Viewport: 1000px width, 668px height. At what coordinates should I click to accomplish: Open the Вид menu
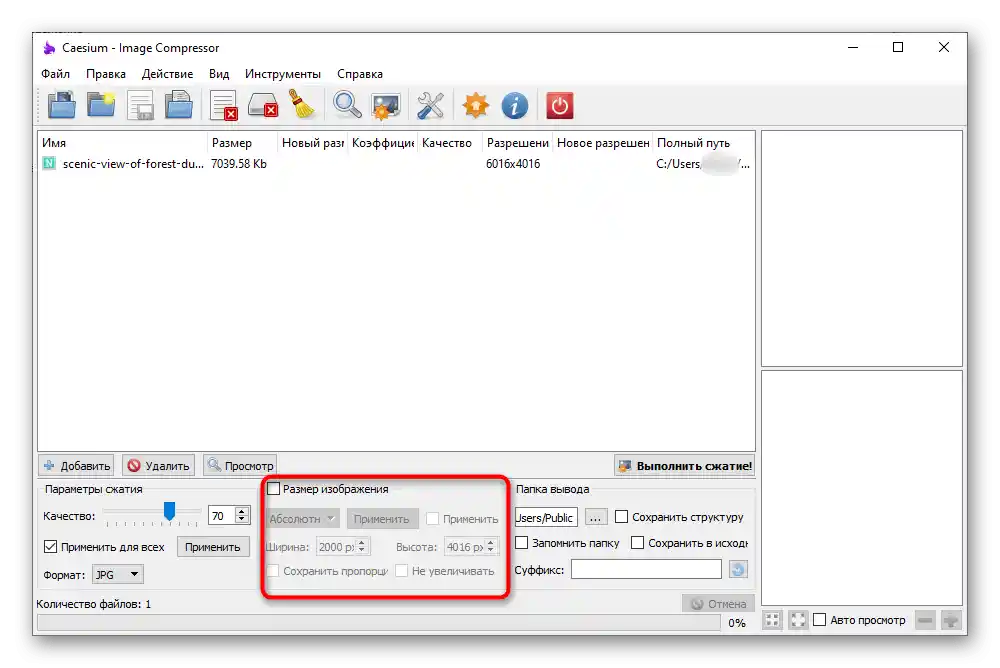(219, 74)
